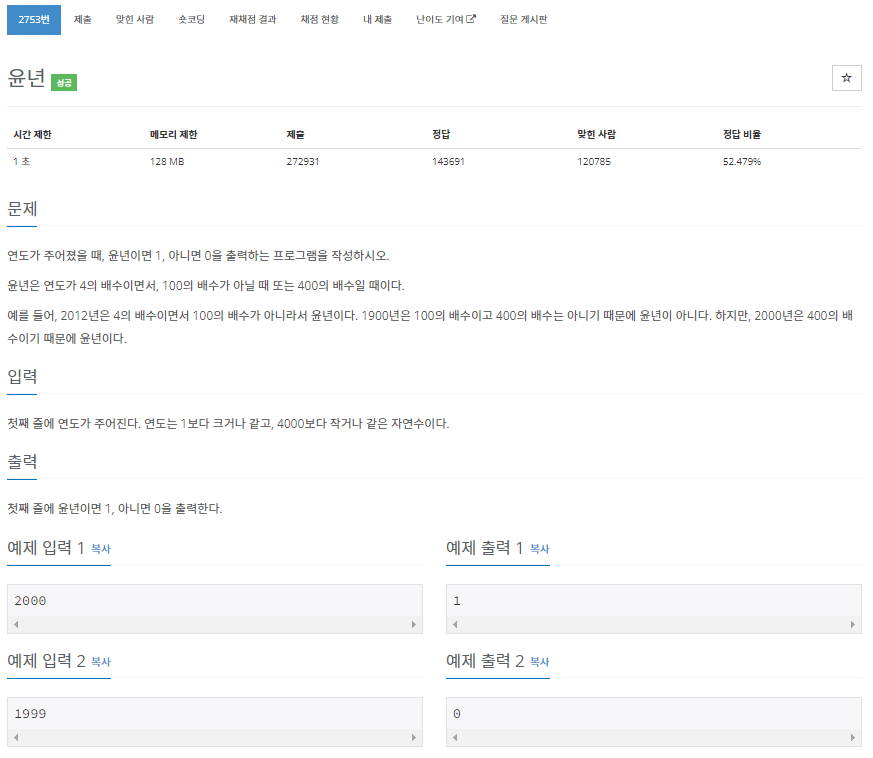Screen dimensions: 873x758
Task: Open the 맞힌 사람 tab
Action: tap(135, 19)
